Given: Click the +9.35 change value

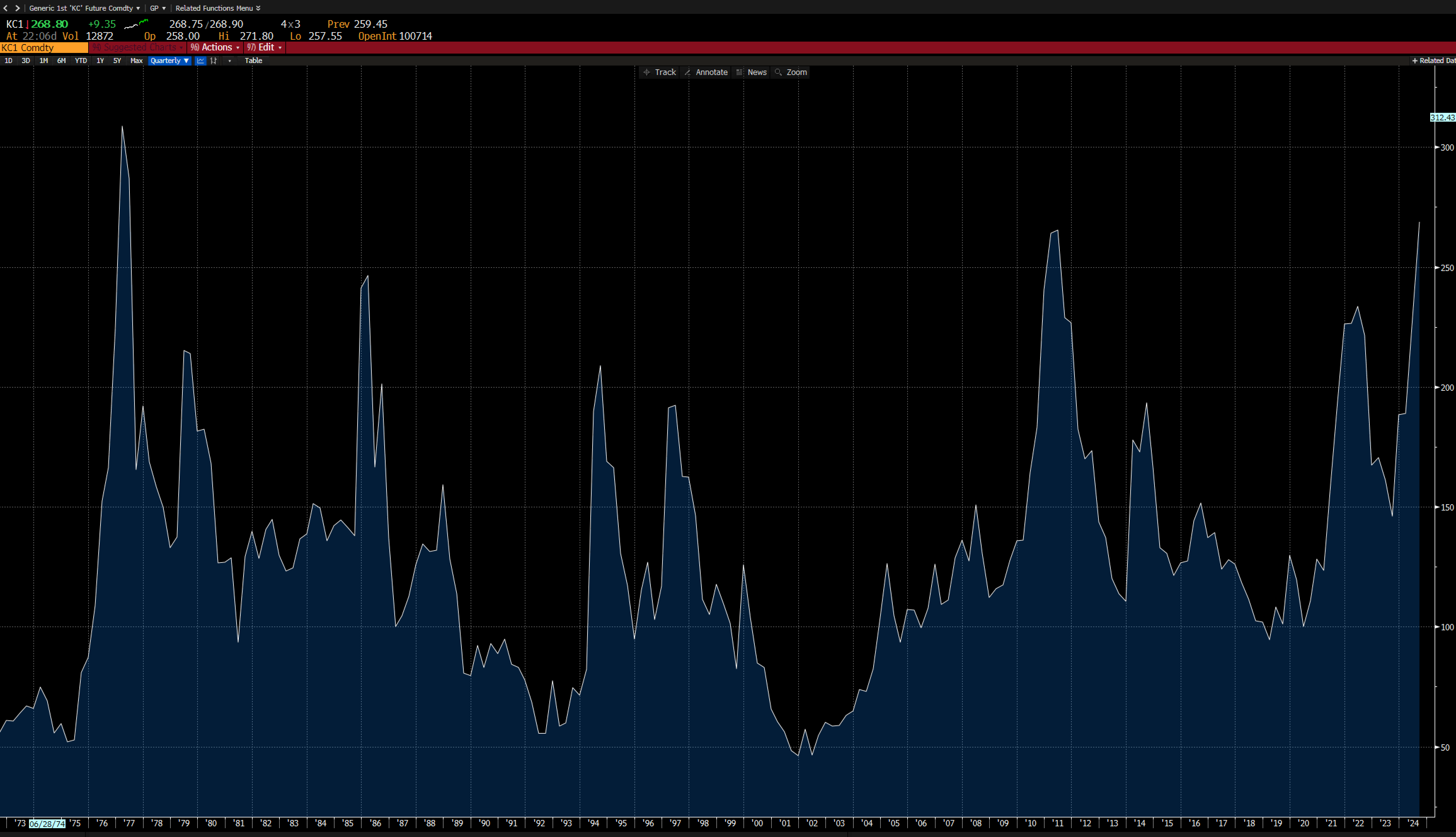Looking at the screenshot, I should tap(102, 24).
